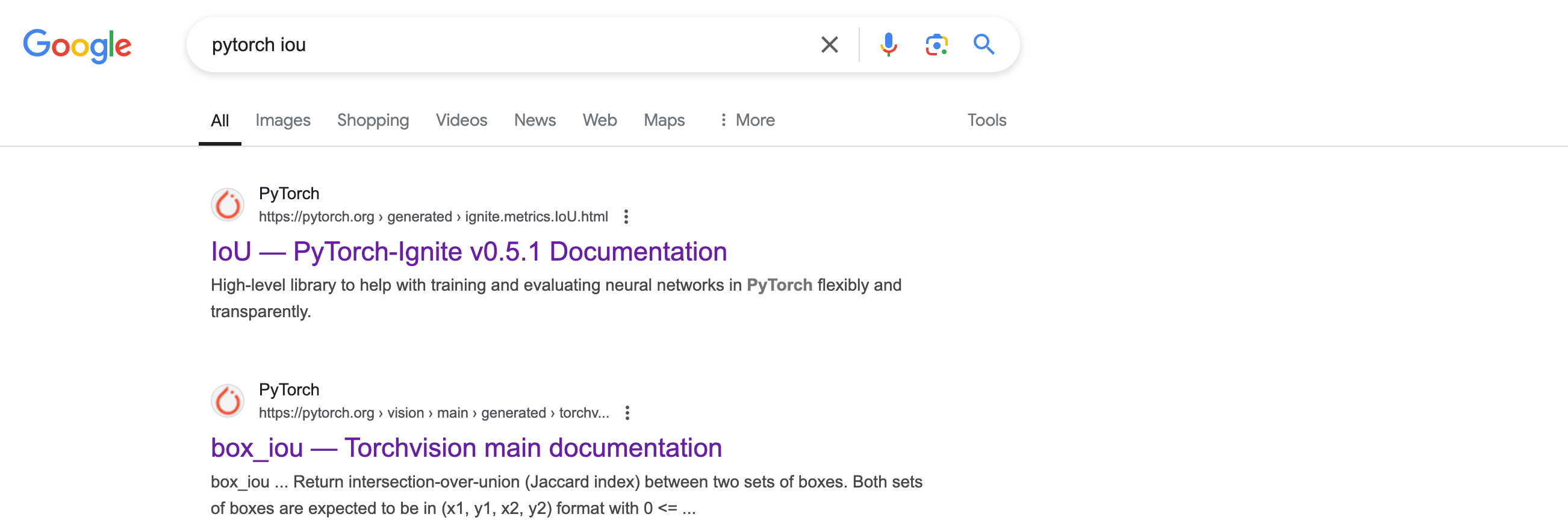Switch to the Images tab

coord(283,120)
